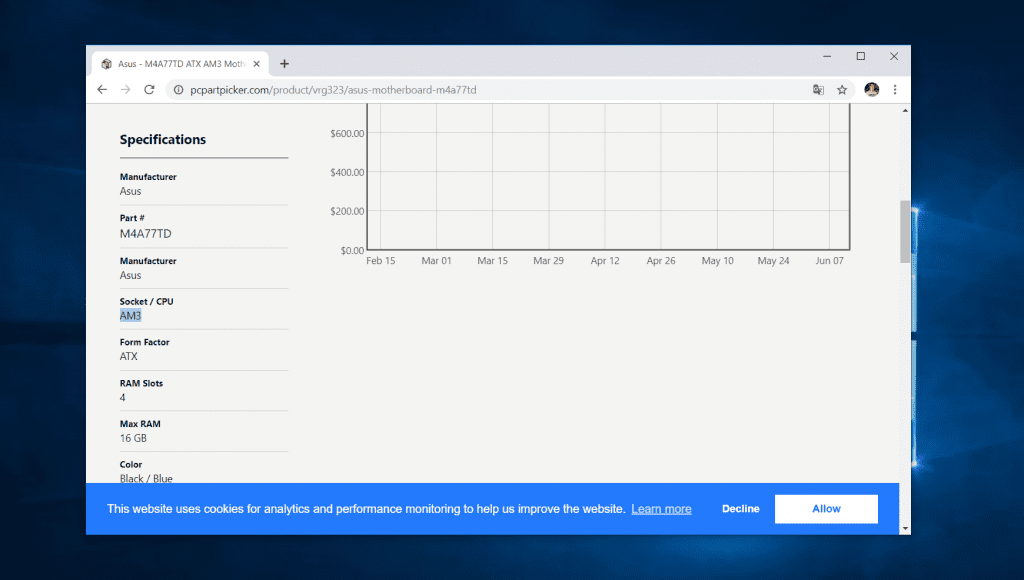Click the address bar URL
The image size is (1024, 580).
point(333,89)
